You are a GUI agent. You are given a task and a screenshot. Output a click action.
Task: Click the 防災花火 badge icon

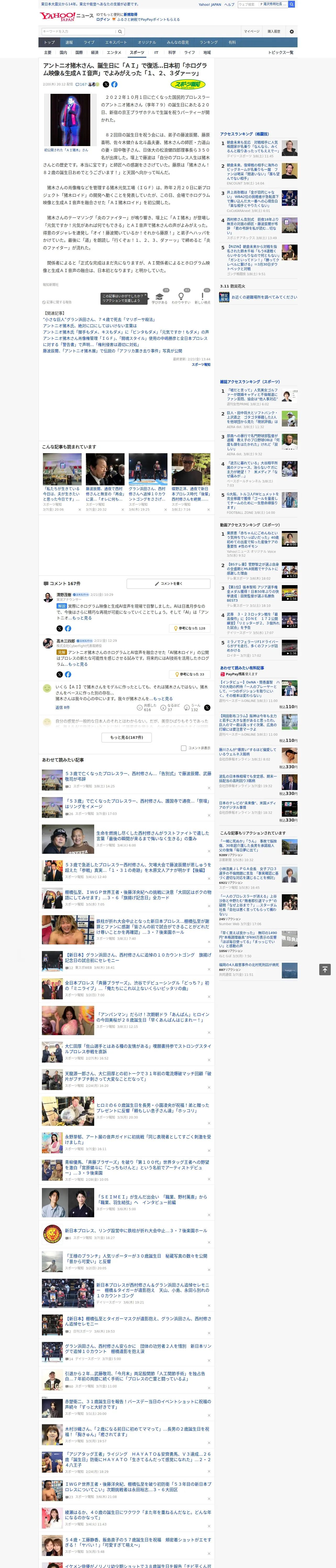(225, 297)
